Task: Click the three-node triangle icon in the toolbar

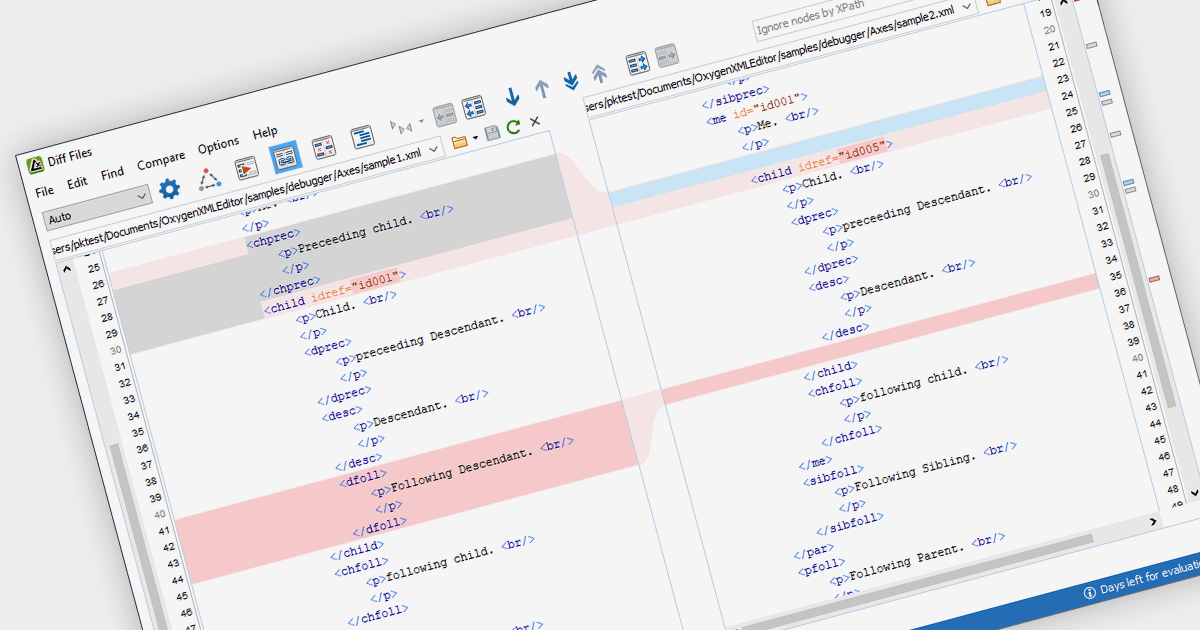Action: coord(209,178)
